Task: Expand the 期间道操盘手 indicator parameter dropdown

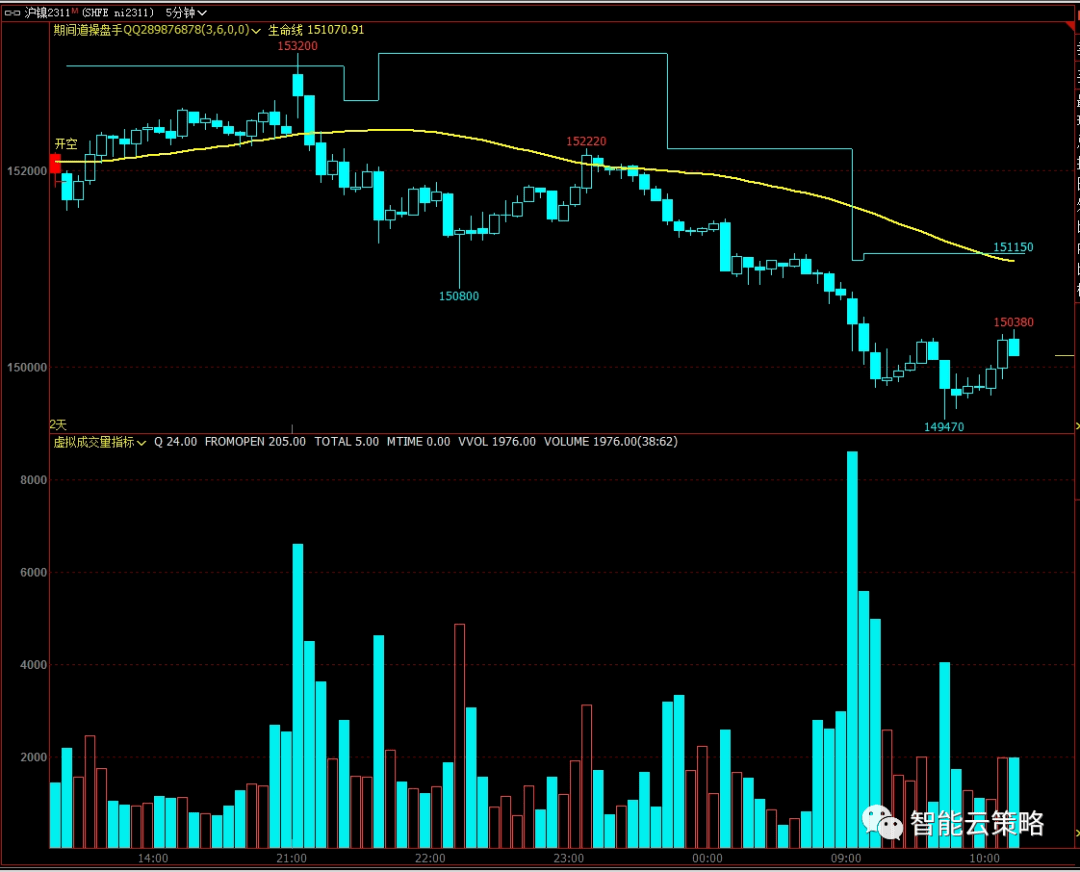Action: [258, 30]
